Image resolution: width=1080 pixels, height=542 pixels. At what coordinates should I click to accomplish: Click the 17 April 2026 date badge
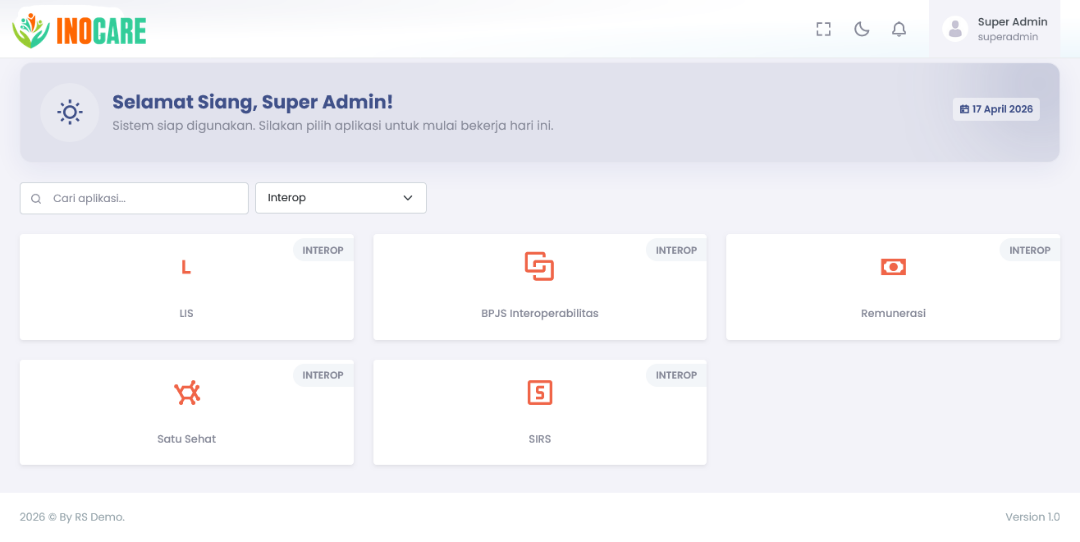coord(996,110)
